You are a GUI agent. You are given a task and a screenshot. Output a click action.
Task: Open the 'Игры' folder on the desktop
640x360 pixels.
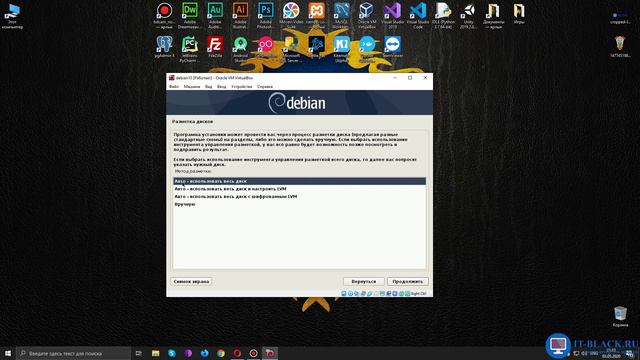(519, 13)
